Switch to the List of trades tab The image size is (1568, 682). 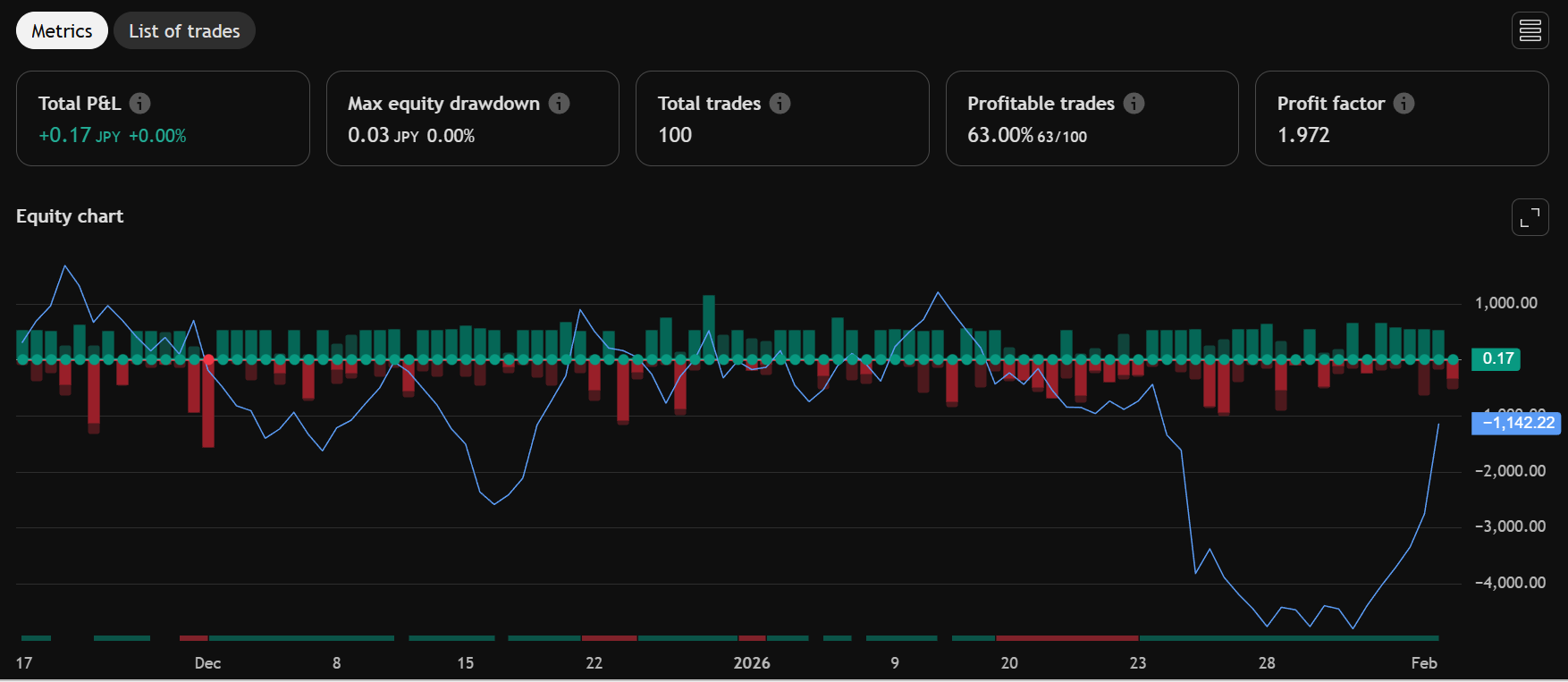184,31
